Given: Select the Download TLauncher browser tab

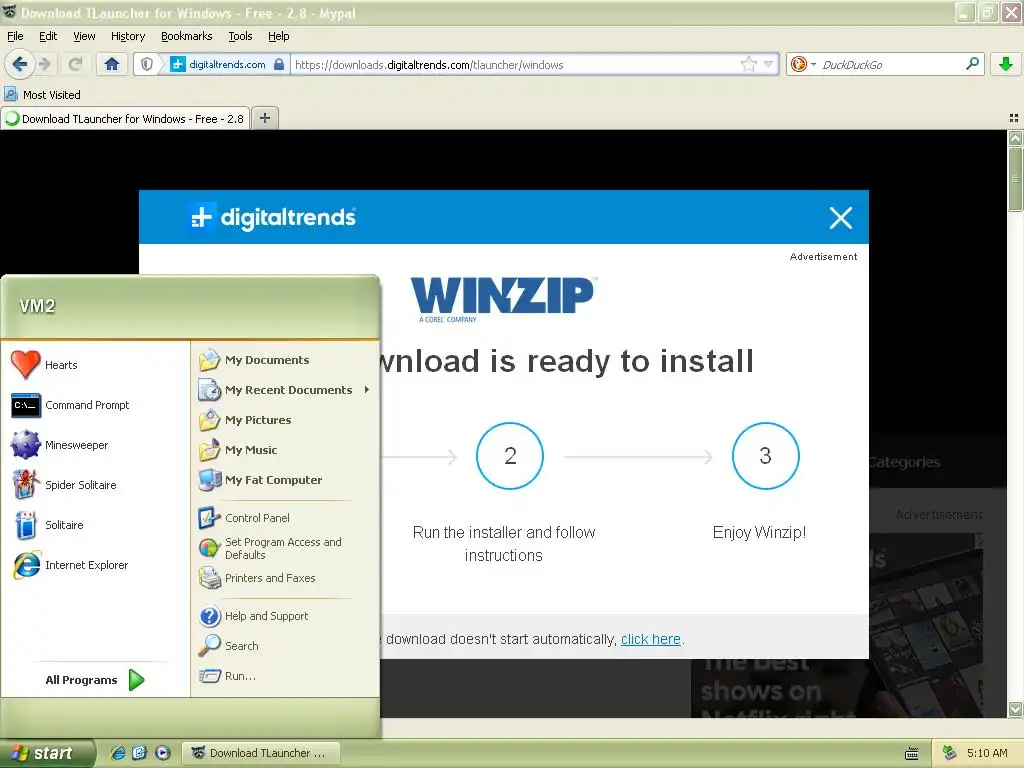Looking at the screenshot, I should (125, 118).
